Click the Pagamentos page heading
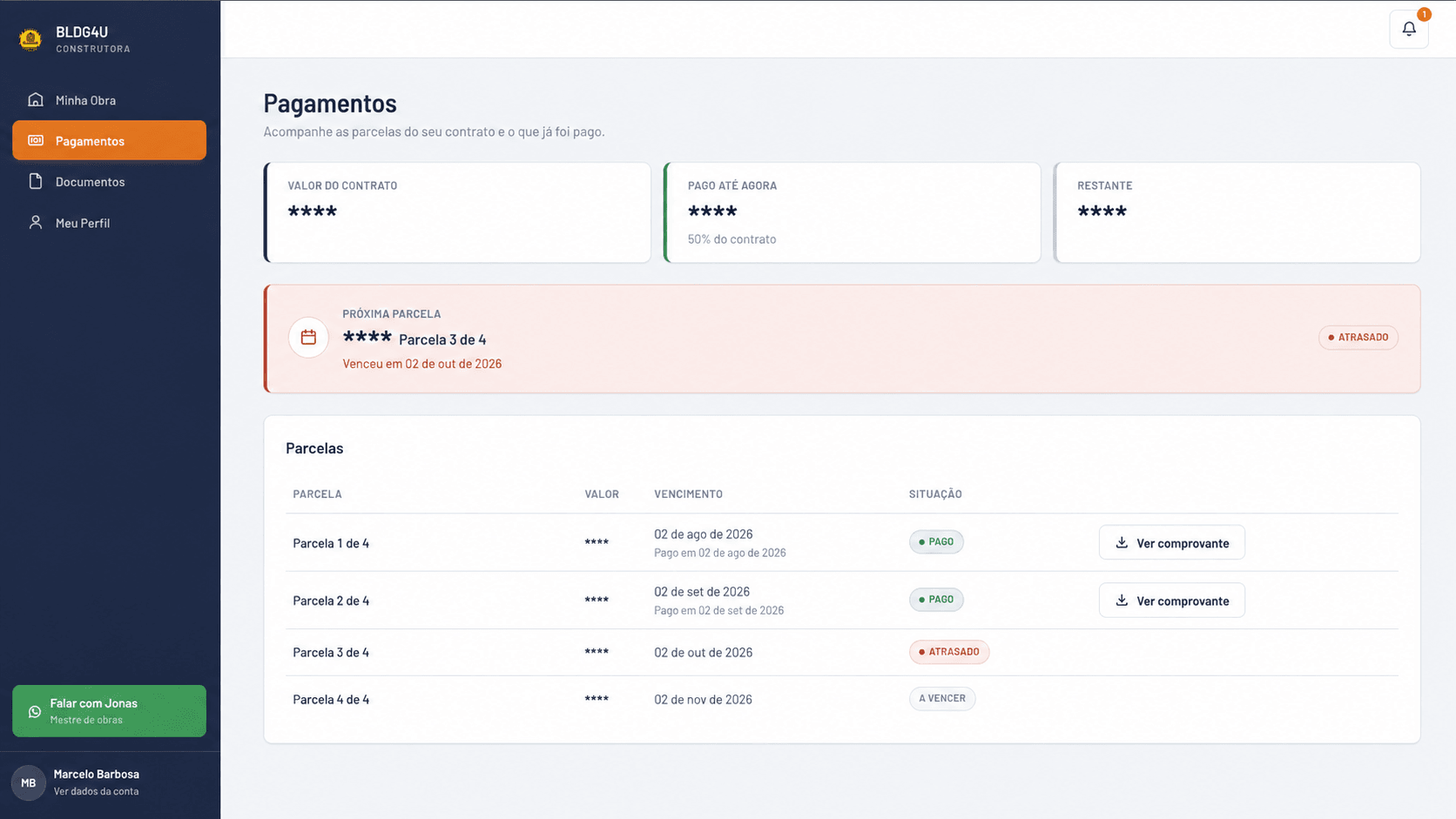This screenshot has height=819, width=1456. point(330,103)
